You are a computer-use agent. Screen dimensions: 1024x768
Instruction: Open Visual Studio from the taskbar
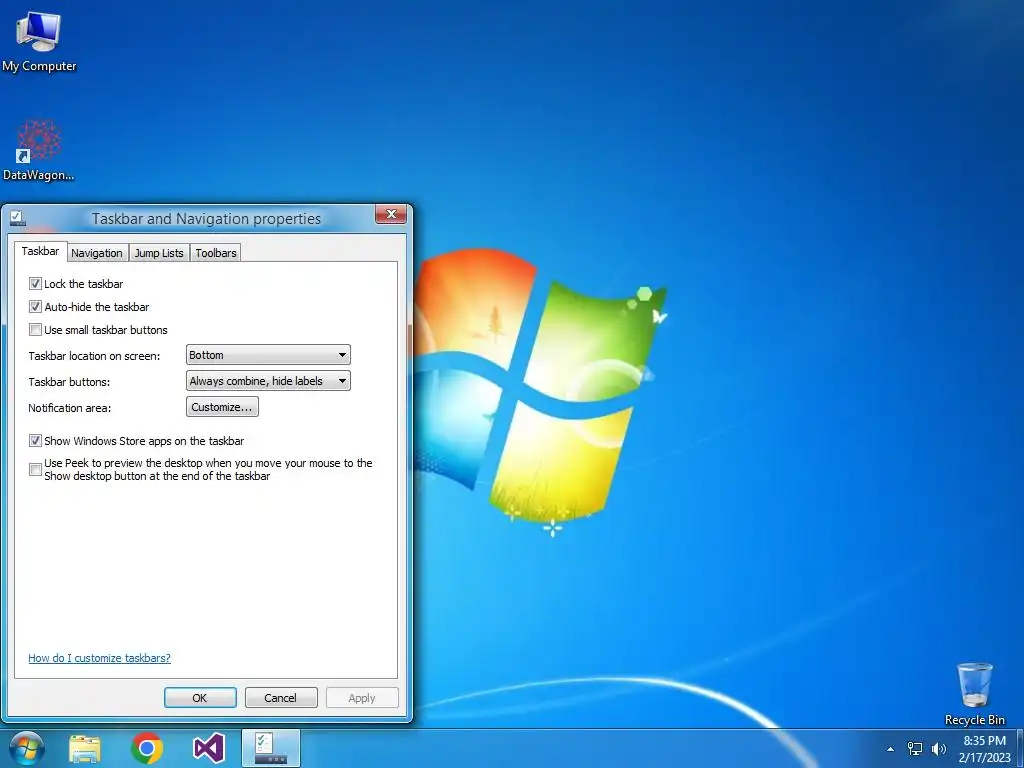pyautogui.click(x=209, y=748)
